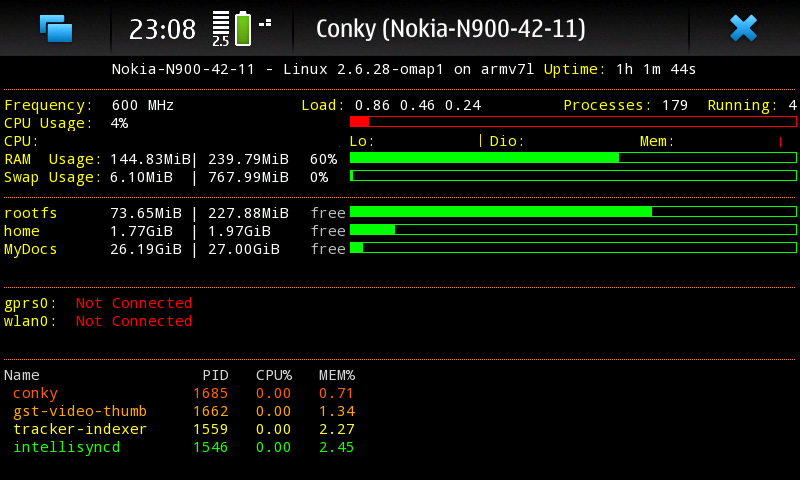Image resolution: width=800 pixels, height=480 pixels.
Task: Click the Running: 4 indicator
Action: coord(752,106)
